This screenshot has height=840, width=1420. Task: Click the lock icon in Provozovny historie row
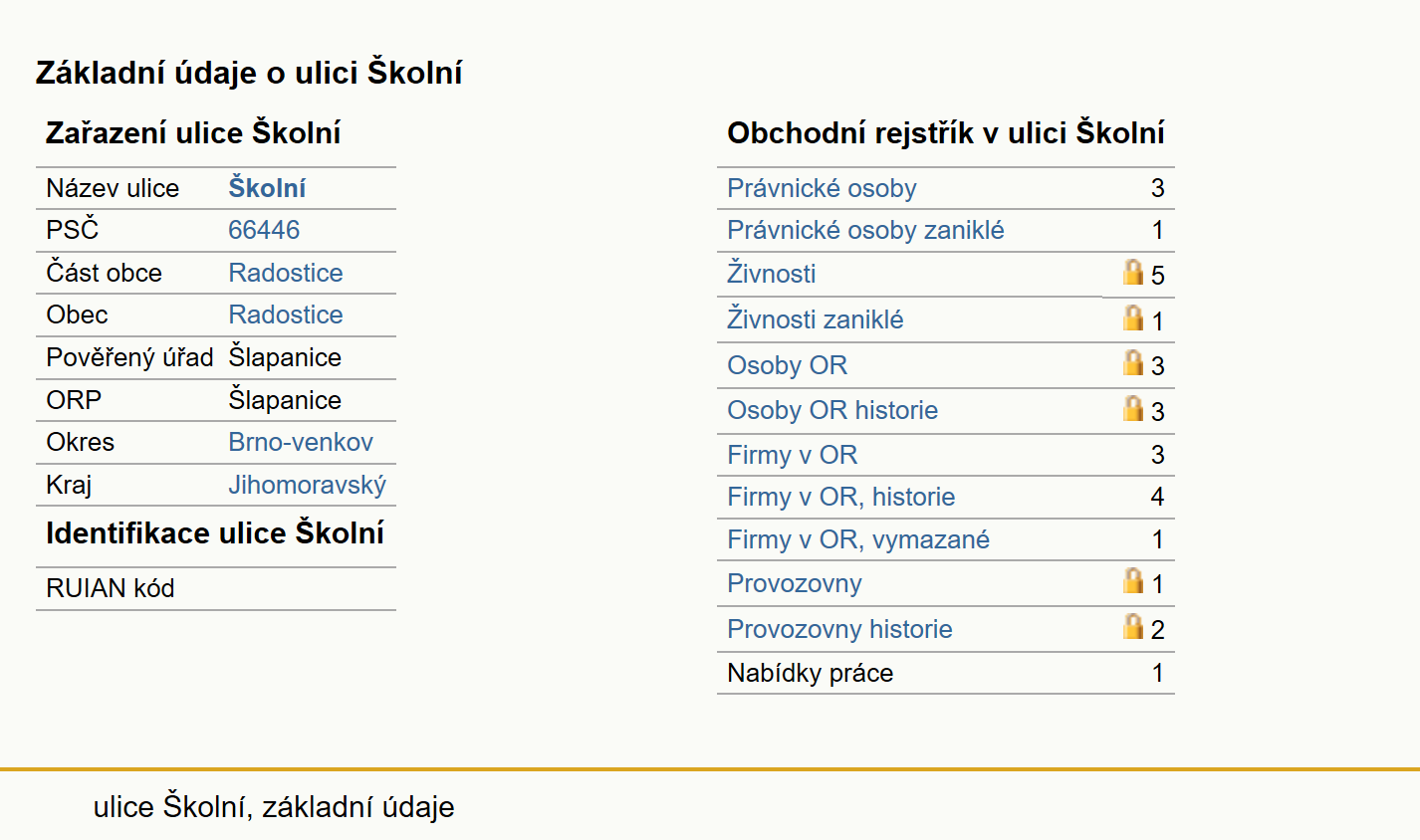pyautogui.click(x=1133, y=626)
